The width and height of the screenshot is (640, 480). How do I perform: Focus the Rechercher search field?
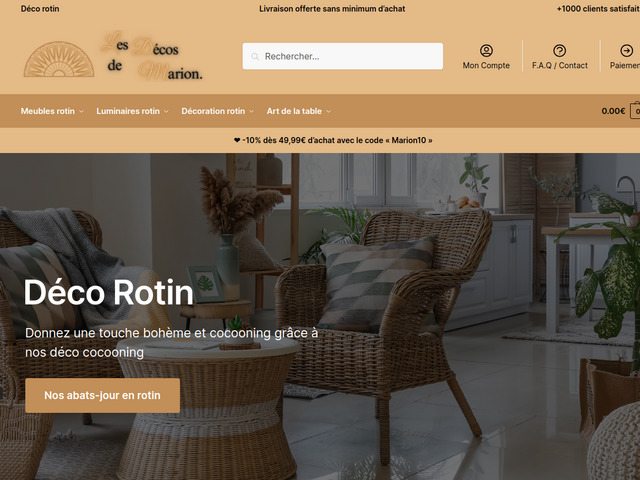click(x=342, y=56)
